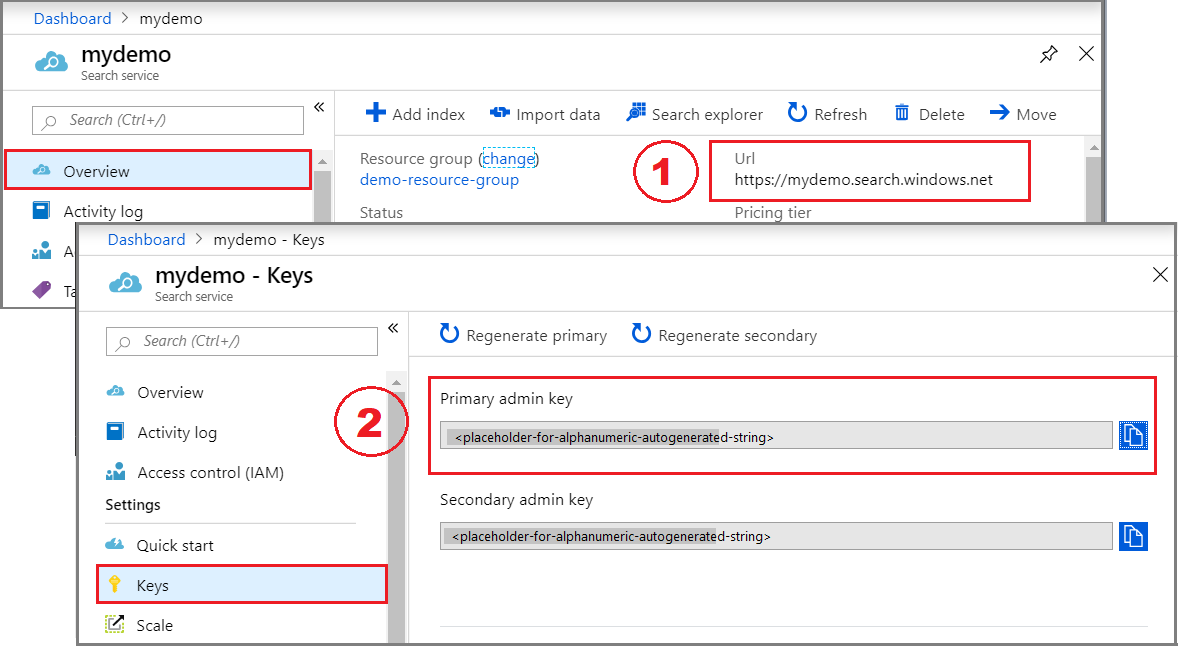The height and width of the screenshot is (646, 1178).
Task: Pin the mydemo blade to dashboard
Action: [x=1048, y=54]
